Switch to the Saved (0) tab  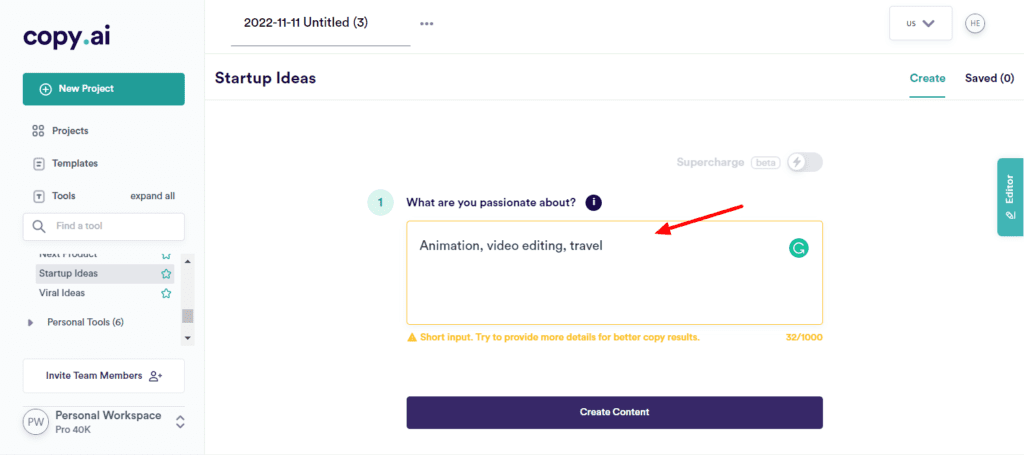coord(989,78)
